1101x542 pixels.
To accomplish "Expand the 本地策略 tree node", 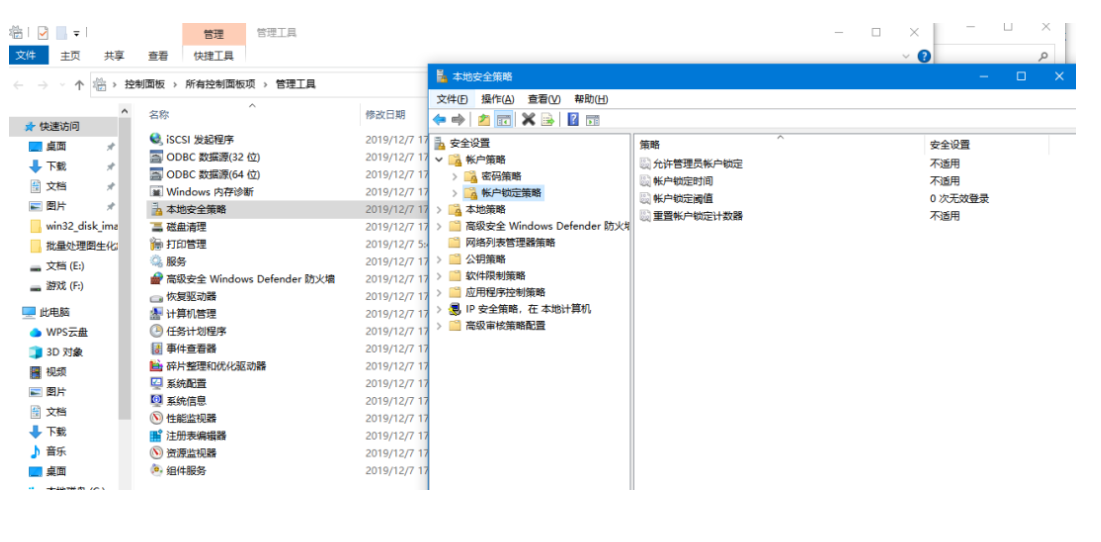I will tap(440, 209).
